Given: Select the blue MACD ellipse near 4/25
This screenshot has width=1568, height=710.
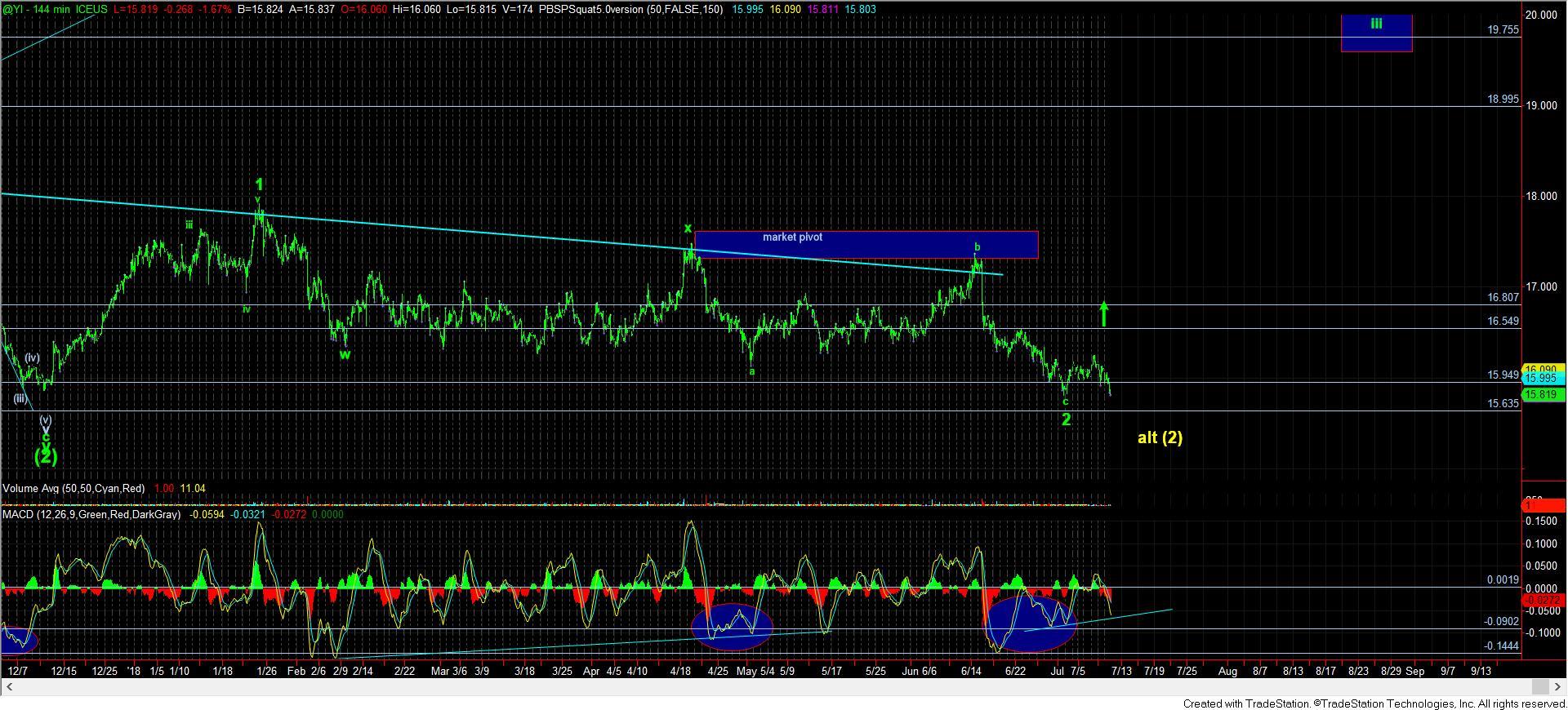Looking at the screenshot, I should tap(732, 626).
